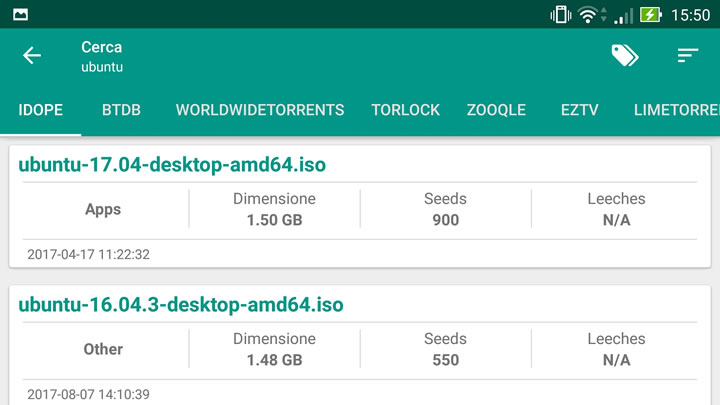
Task: Tap the cellular signal strength icon
Action: pyautogui.click(x=624, y=16)
